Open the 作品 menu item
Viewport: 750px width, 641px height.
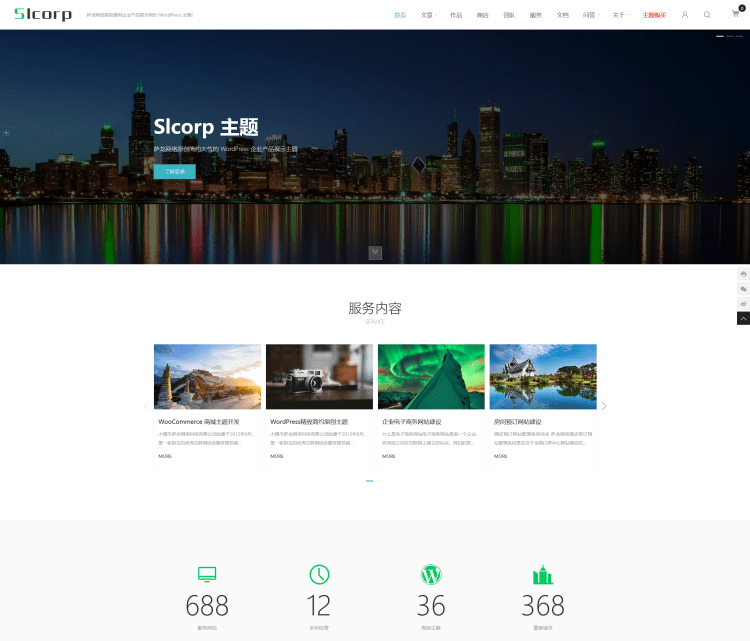pyautogui.click(x=456, y=15)
